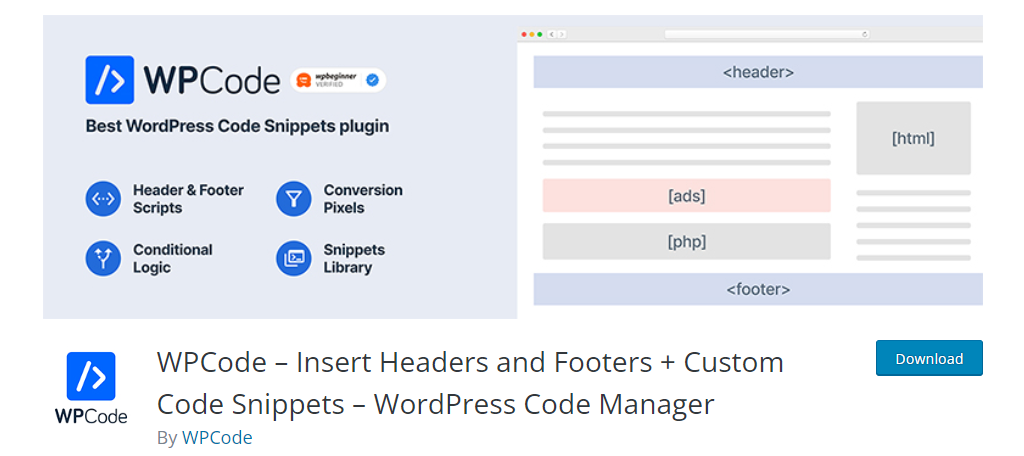Screen dimensions: 1024x456
Task: Click the large WPCode wordmark in the banner
Action: click(212, 80)
